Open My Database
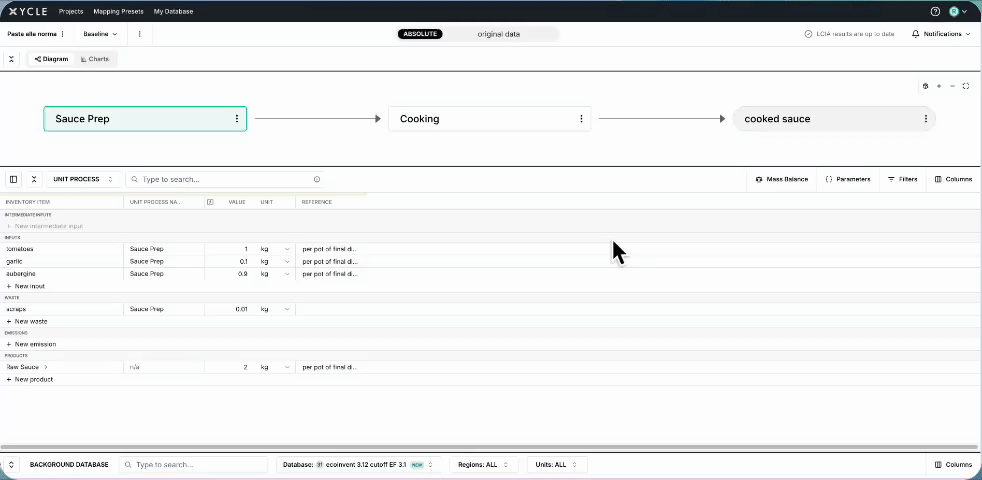 (x=173, y=11)
